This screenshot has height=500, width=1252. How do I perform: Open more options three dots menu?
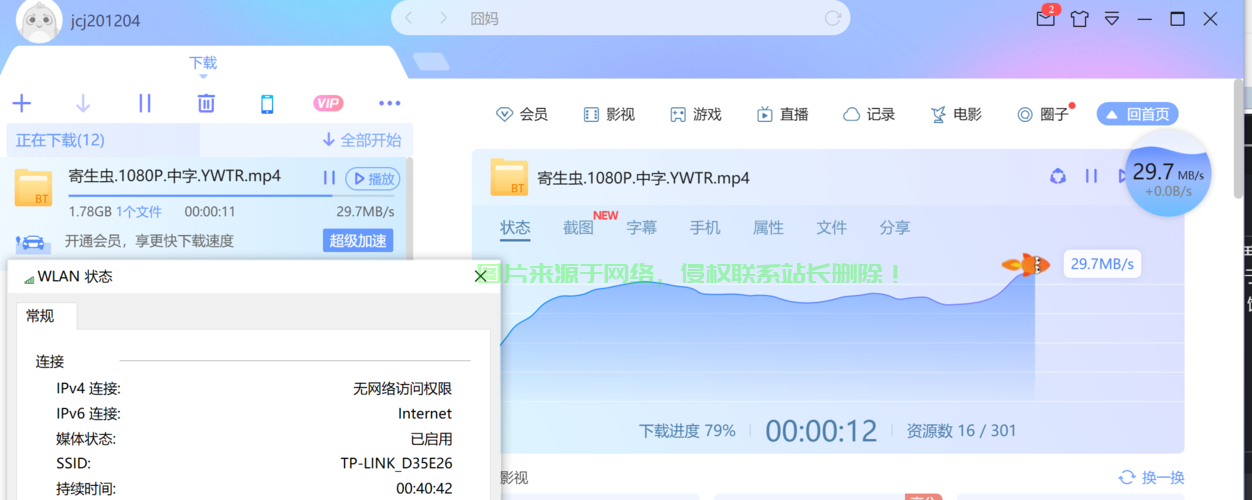390,103
